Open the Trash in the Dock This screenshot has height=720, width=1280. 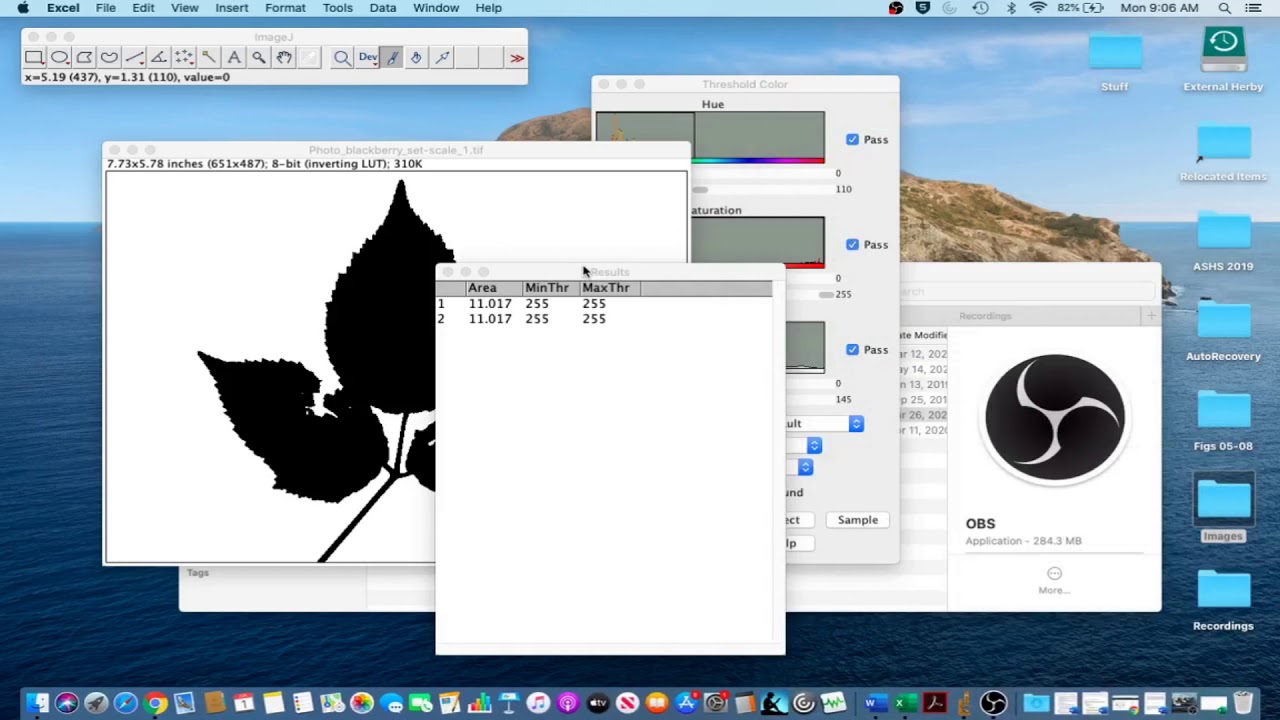tap(1243, 703)
